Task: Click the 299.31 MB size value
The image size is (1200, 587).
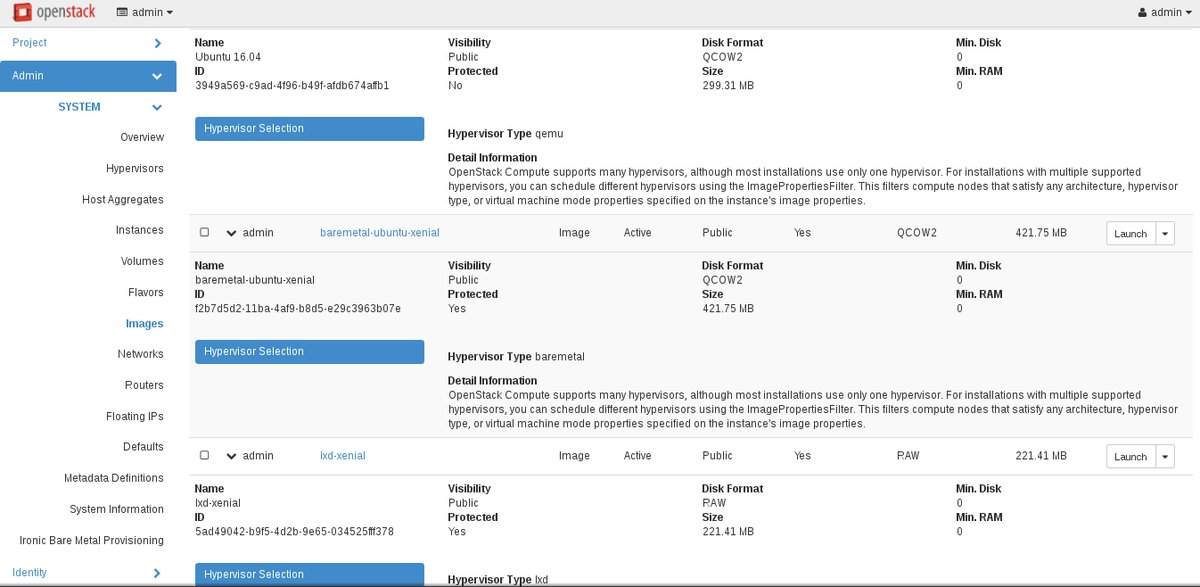Action: coord(728,86)
